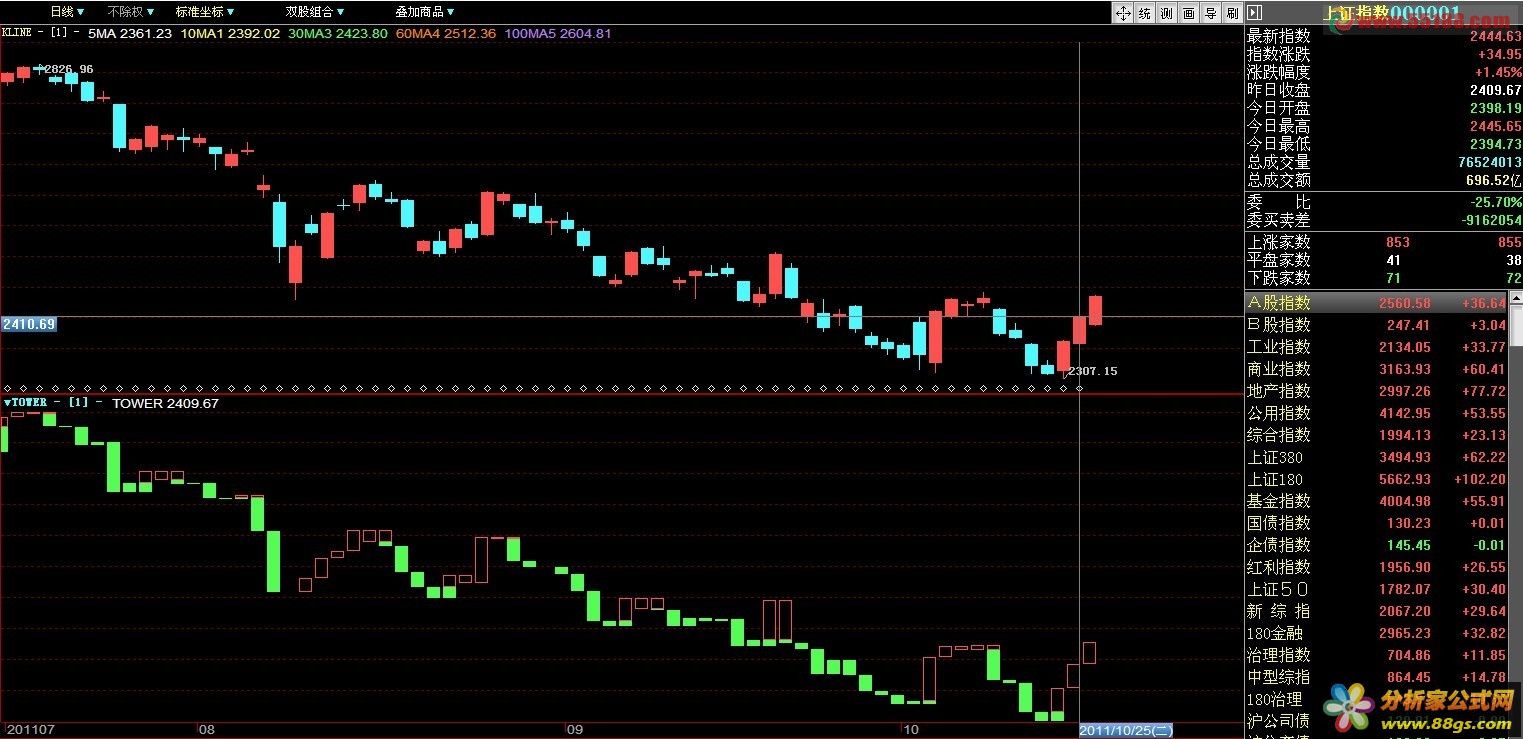The image size is (1523, 739).
Task: Click the 画 drawing toolbar button
Action: 1189,13
